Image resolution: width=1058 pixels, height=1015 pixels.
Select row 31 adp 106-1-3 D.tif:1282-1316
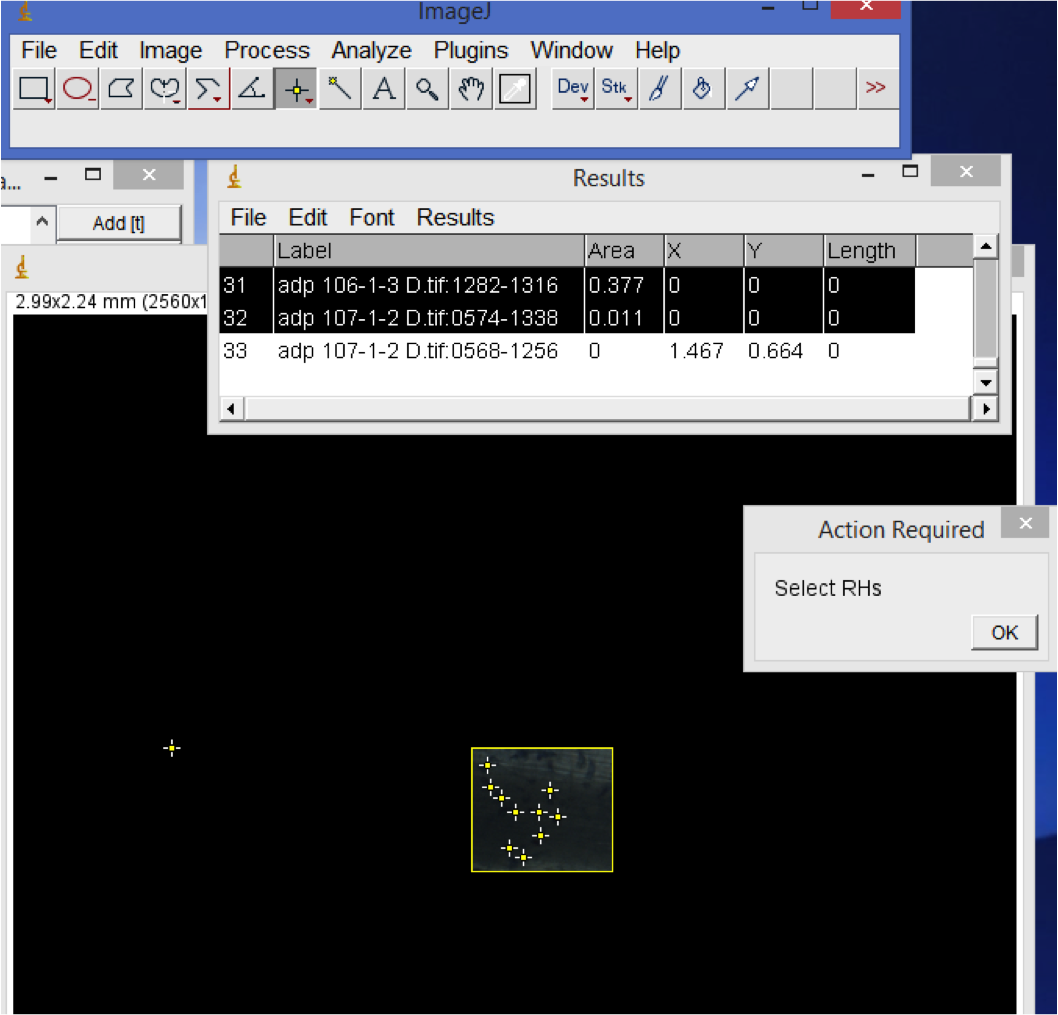[x=567, y=285]
